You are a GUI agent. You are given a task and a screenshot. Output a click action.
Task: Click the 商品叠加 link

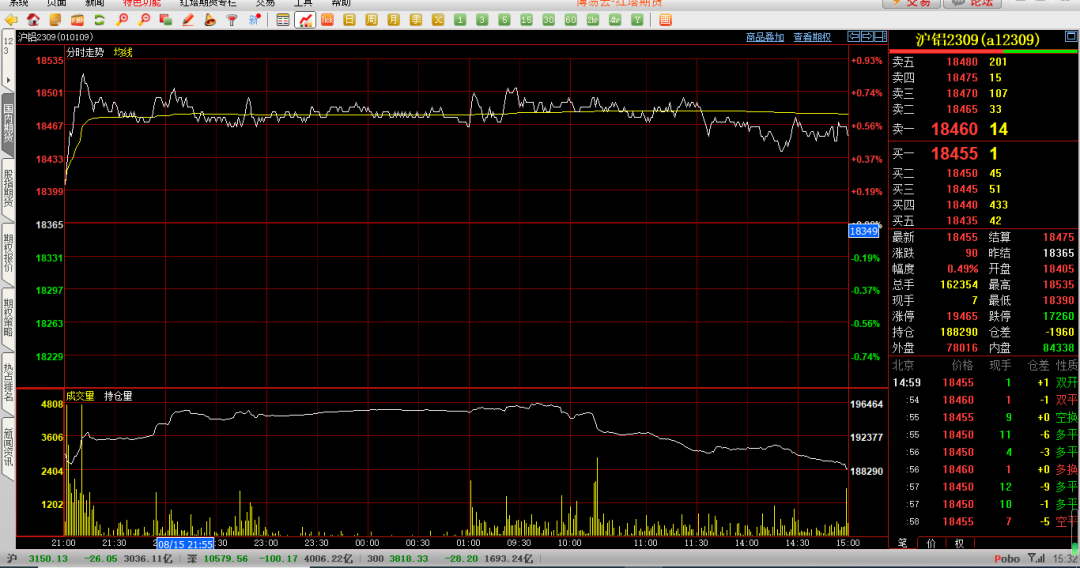[765, 38]
